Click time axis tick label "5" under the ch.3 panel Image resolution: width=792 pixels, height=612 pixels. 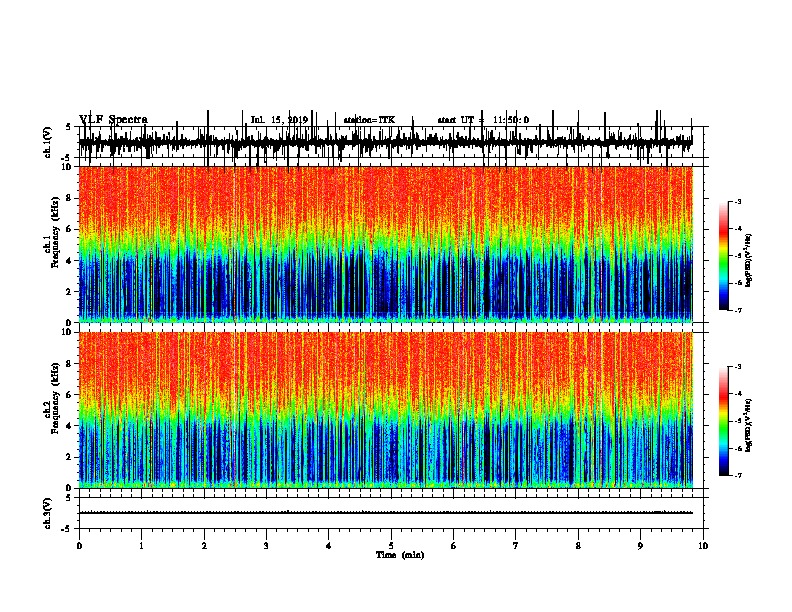click(391, 546)
